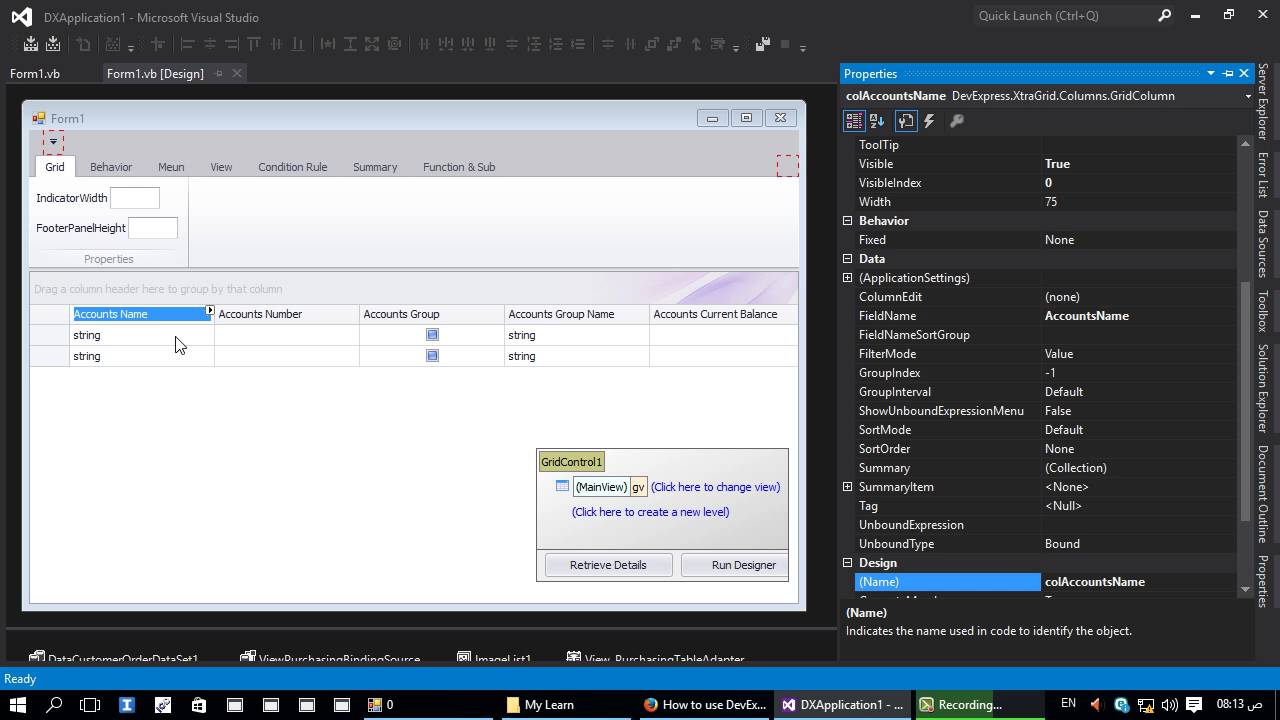Image resolution: width=1280 pixels, height=720 pixels.
Task: Open the Action Center notification icon
Action: pos(1194,704)
